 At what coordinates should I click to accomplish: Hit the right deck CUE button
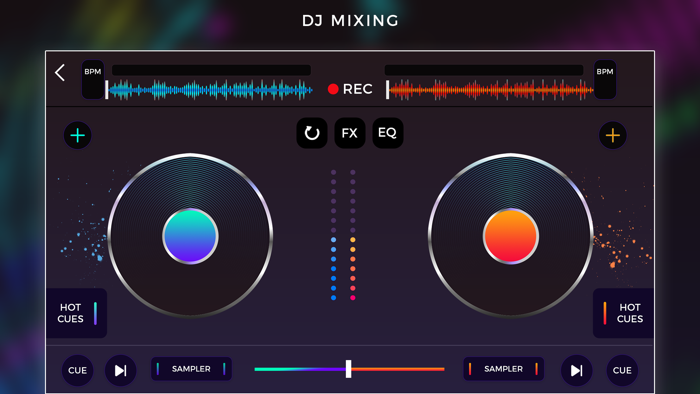(x=622, y=370)
